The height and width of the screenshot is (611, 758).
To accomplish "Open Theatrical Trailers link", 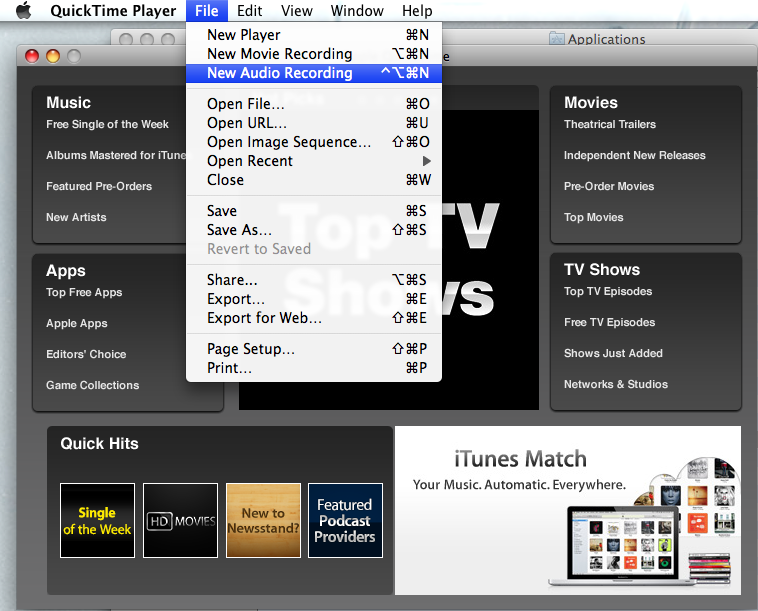I will 610,125.
